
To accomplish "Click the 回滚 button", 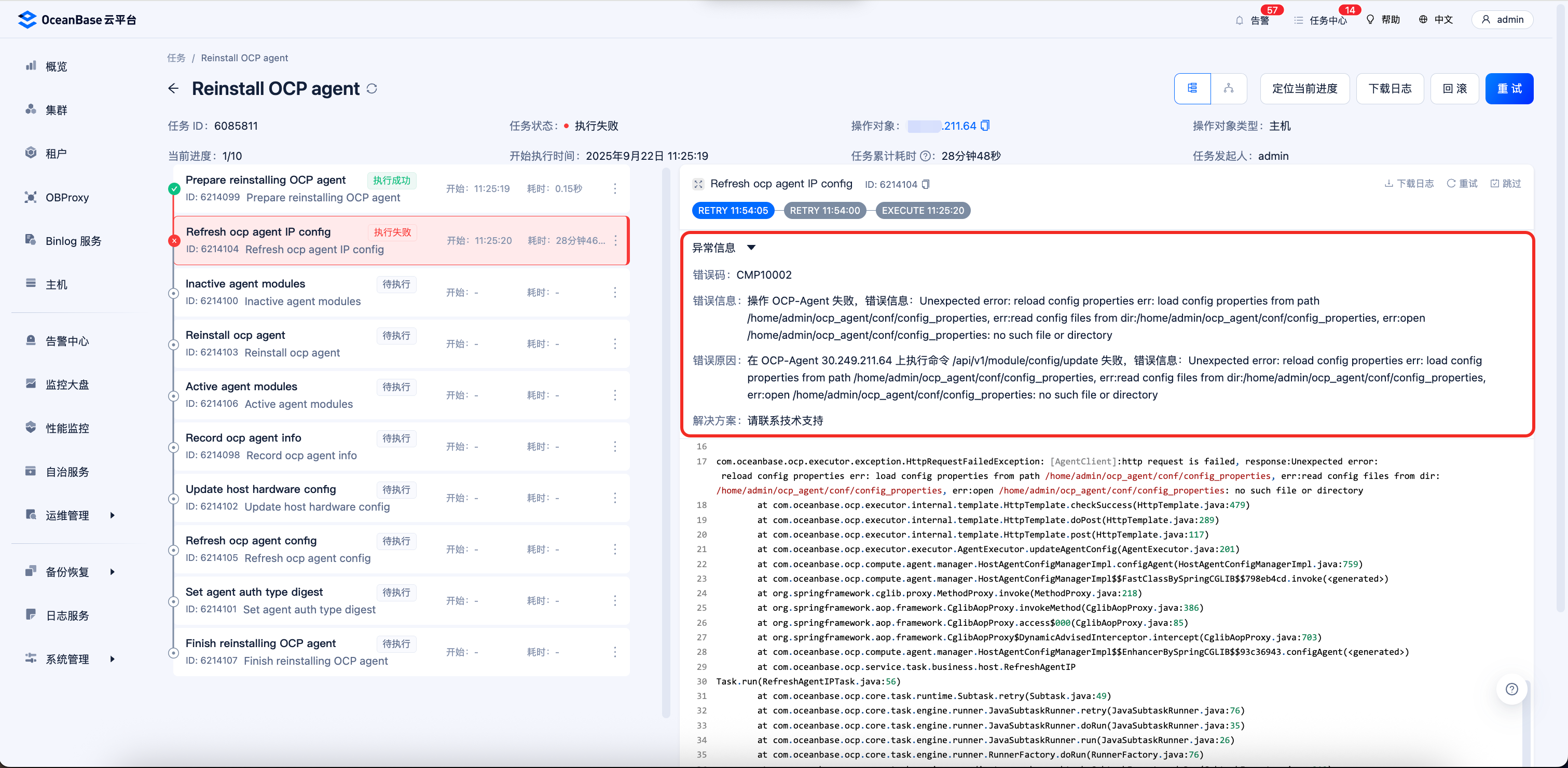I will [x=1454, y=89].
